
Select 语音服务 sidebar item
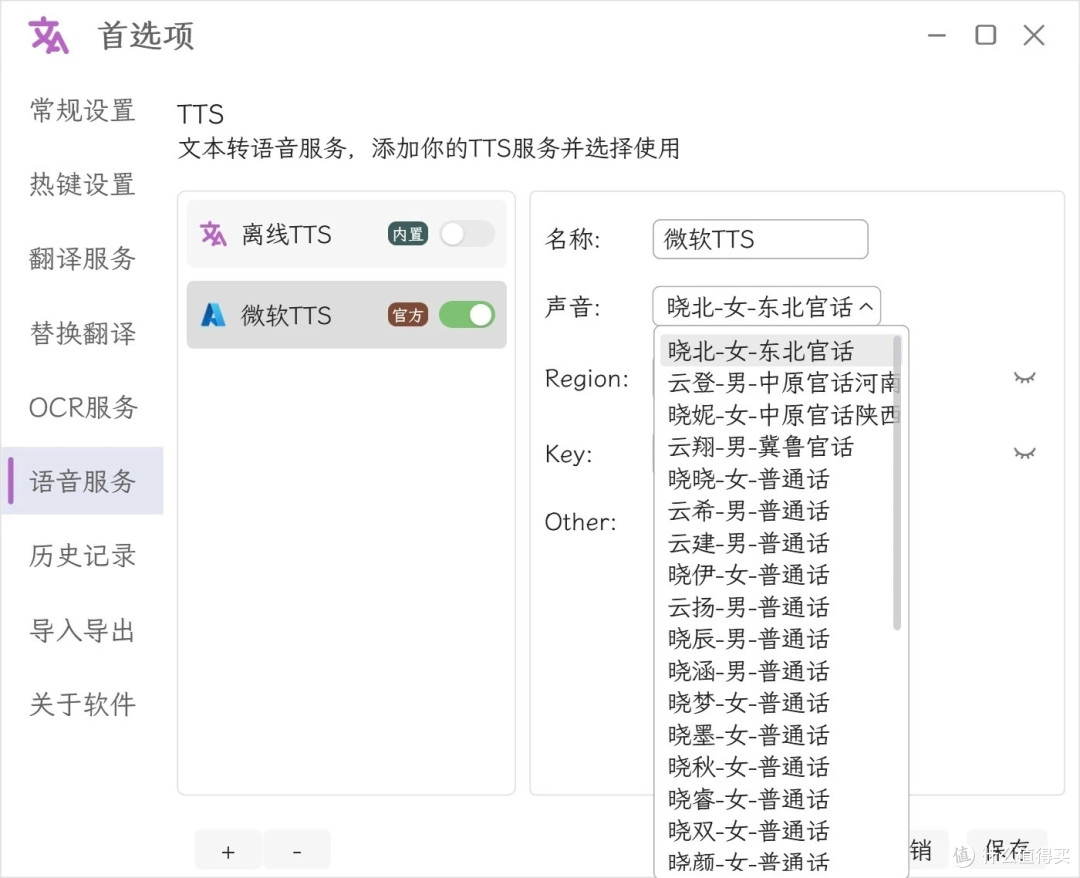click(83, 481)
